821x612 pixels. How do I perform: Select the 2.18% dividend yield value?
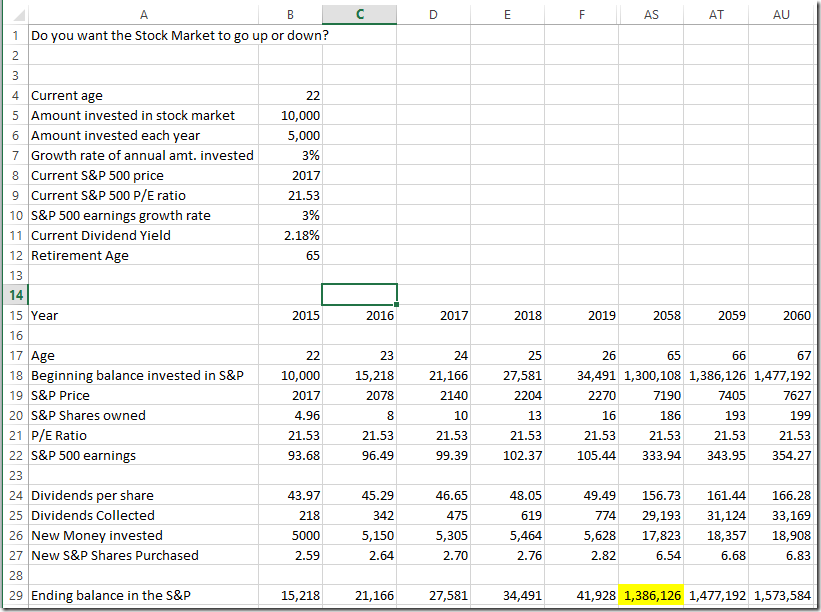(291, 235)
